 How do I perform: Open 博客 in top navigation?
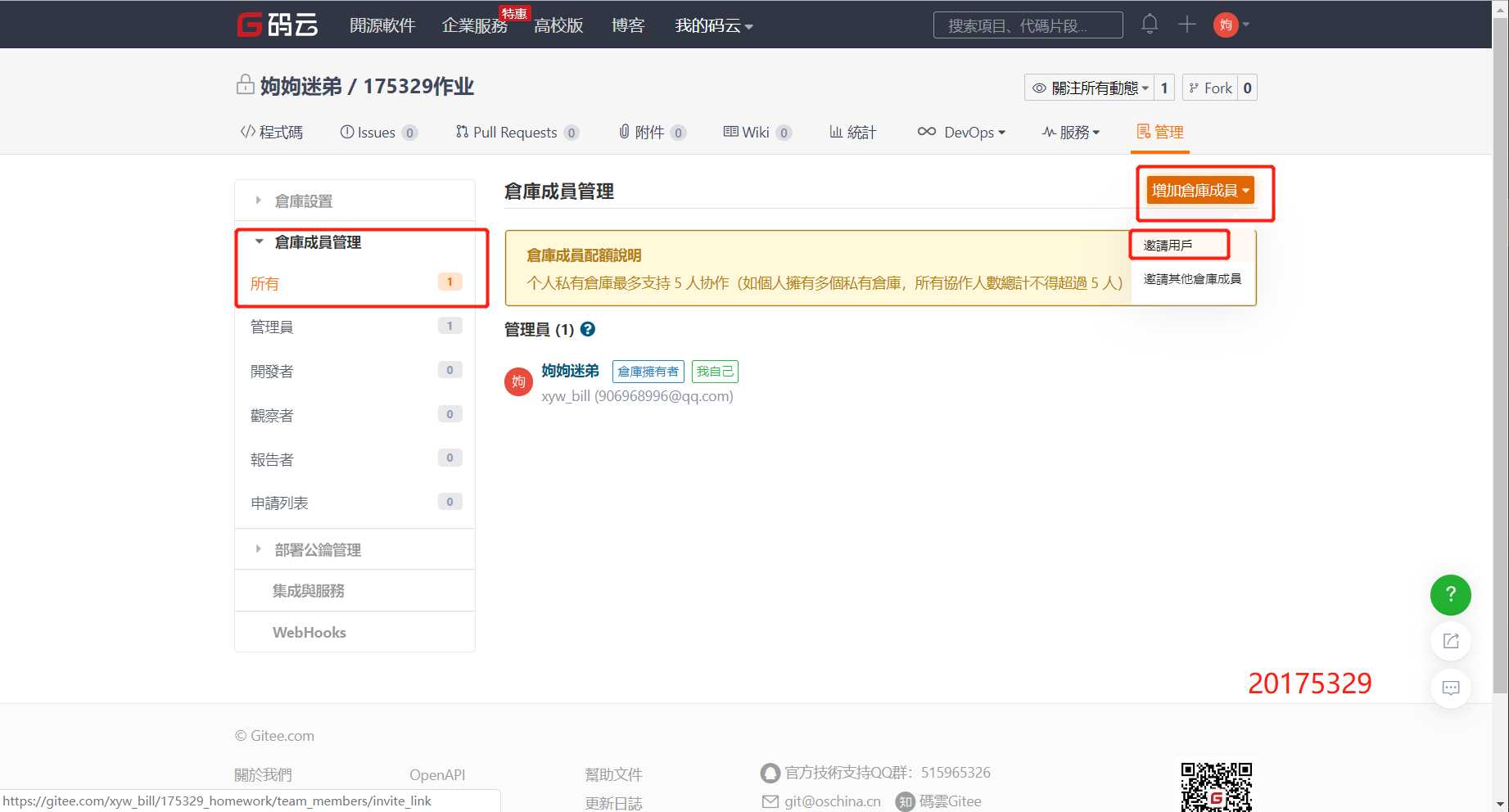click(628, 25)
